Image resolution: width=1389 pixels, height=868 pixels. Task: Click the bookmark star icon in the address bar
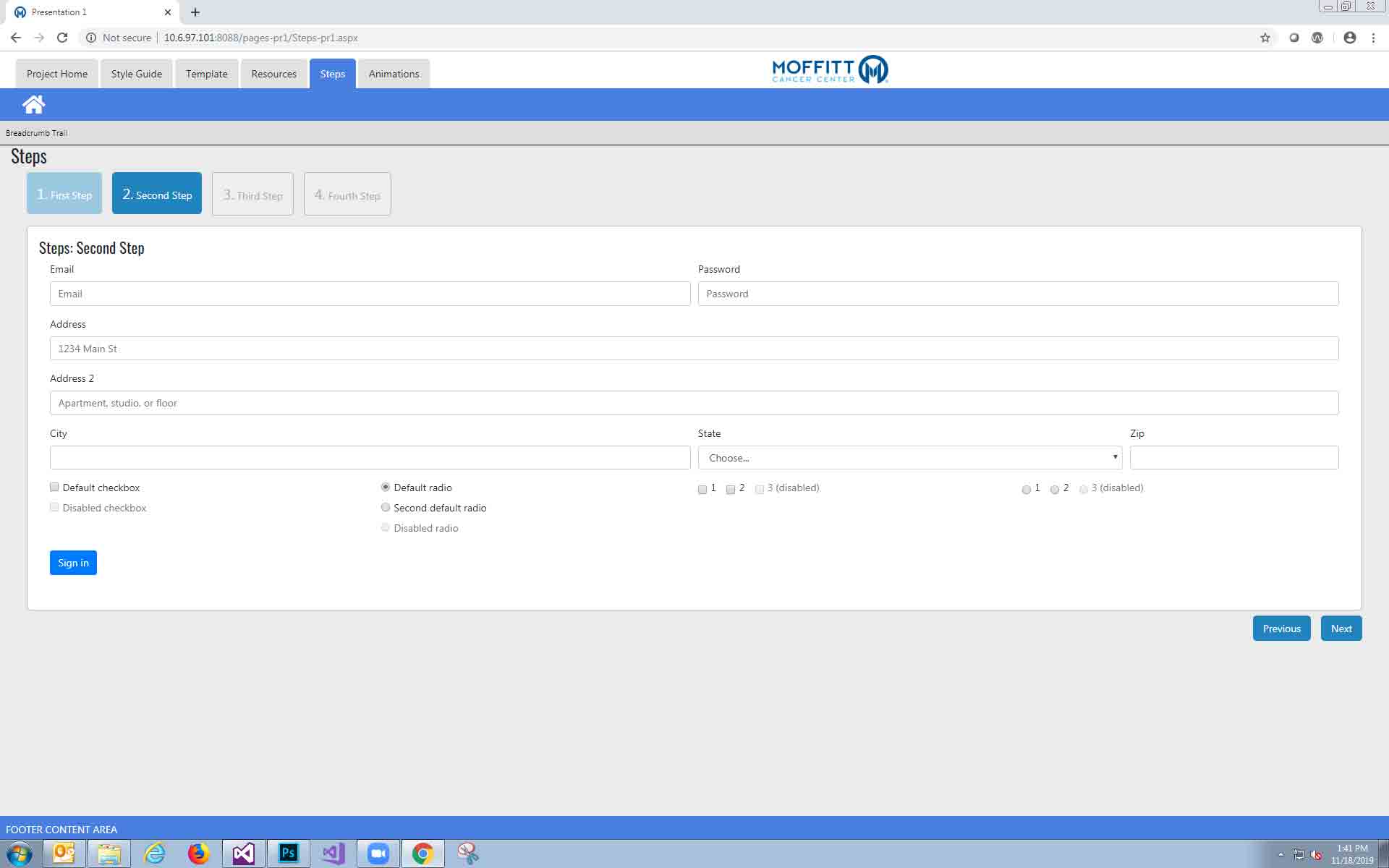pos(1265,38)
